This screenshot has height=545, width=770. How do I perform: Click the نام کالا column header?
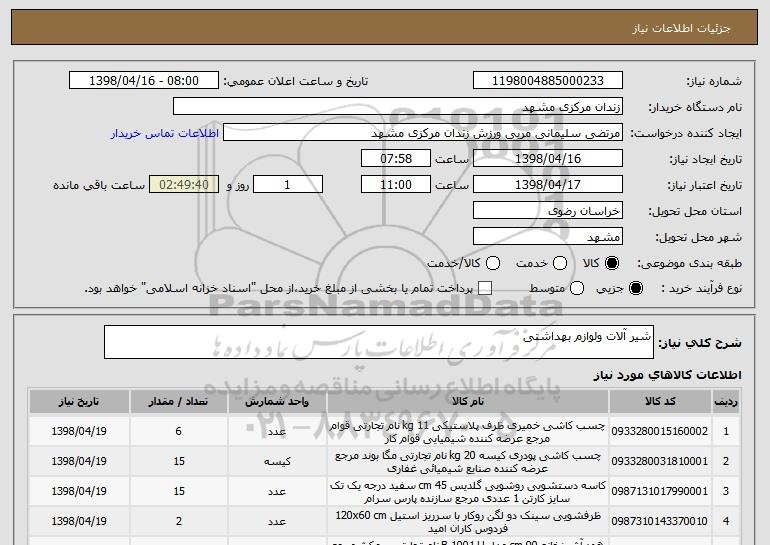468,402
